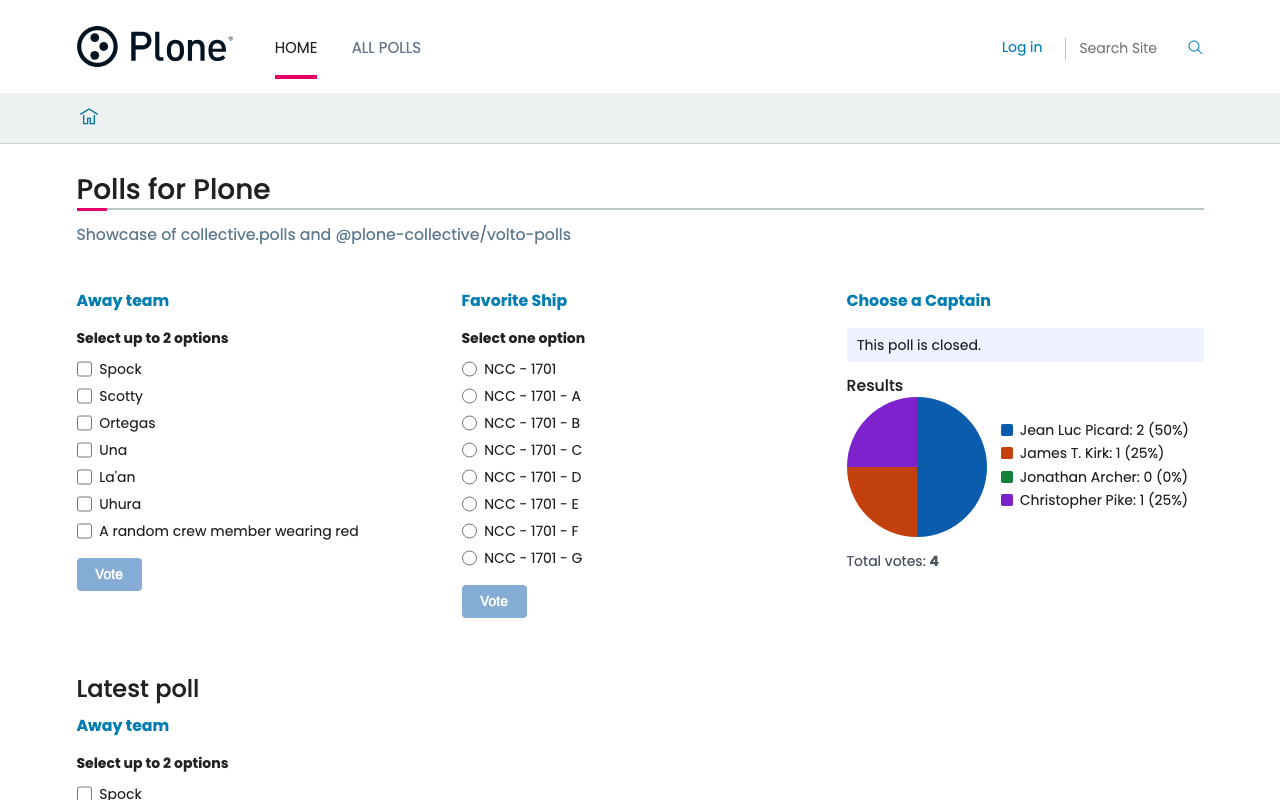1280x800 pixels.
Task: Click the Plone logo
Action: tap(155, 47)
